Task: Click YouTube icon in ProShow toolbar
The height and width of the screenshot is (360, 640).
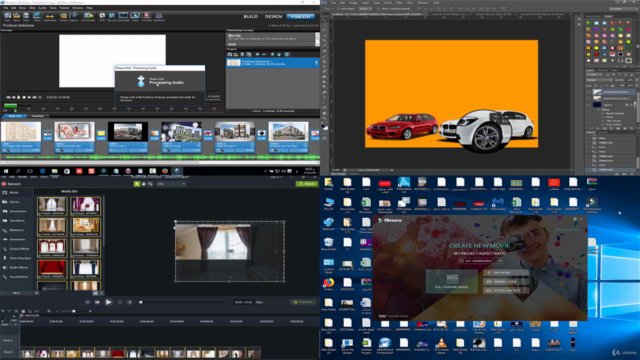Action: [x=147, y=16]
